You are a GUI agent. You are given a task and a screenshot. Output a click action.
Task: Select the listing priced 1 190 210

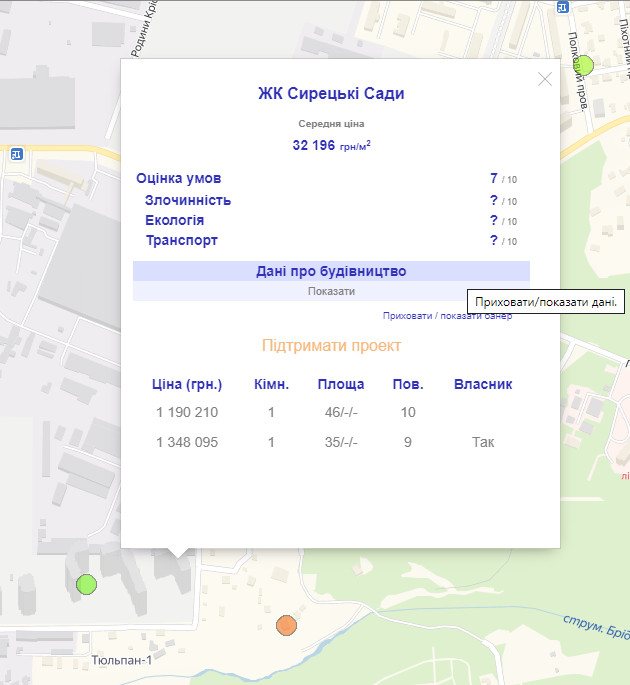pyautogui.click(x=187, y=412)
